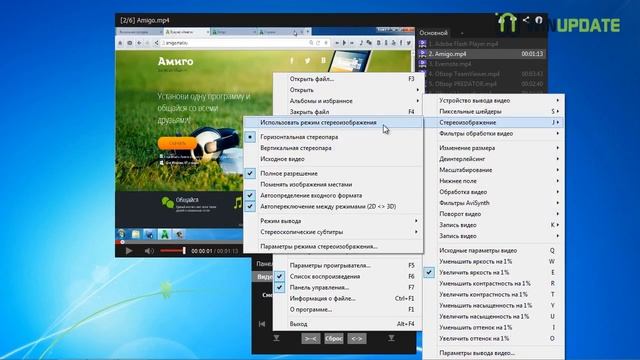Toggle 'Автоопределение входного формата'
Viewport: 640px width, 360px height.
[x=333, y=196]
